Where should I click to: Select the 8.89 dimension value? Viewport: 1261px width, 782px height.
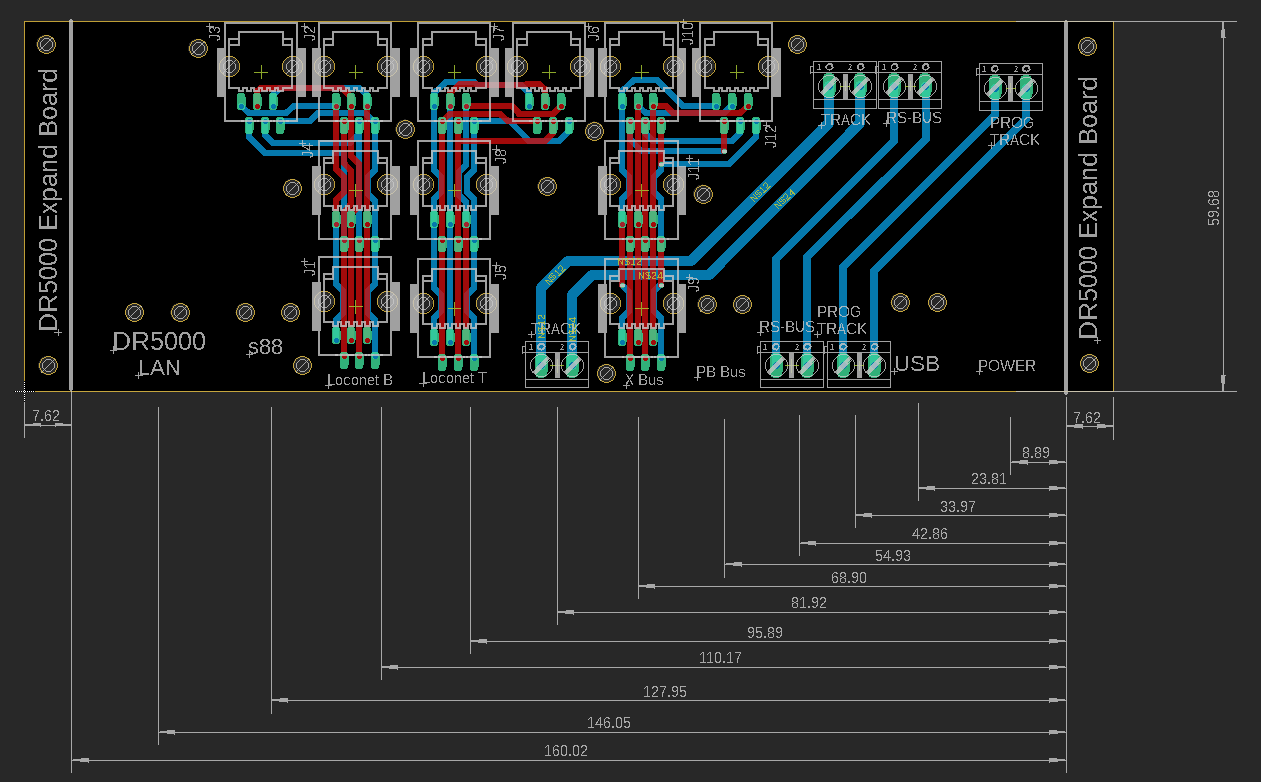click(1035, 453)
